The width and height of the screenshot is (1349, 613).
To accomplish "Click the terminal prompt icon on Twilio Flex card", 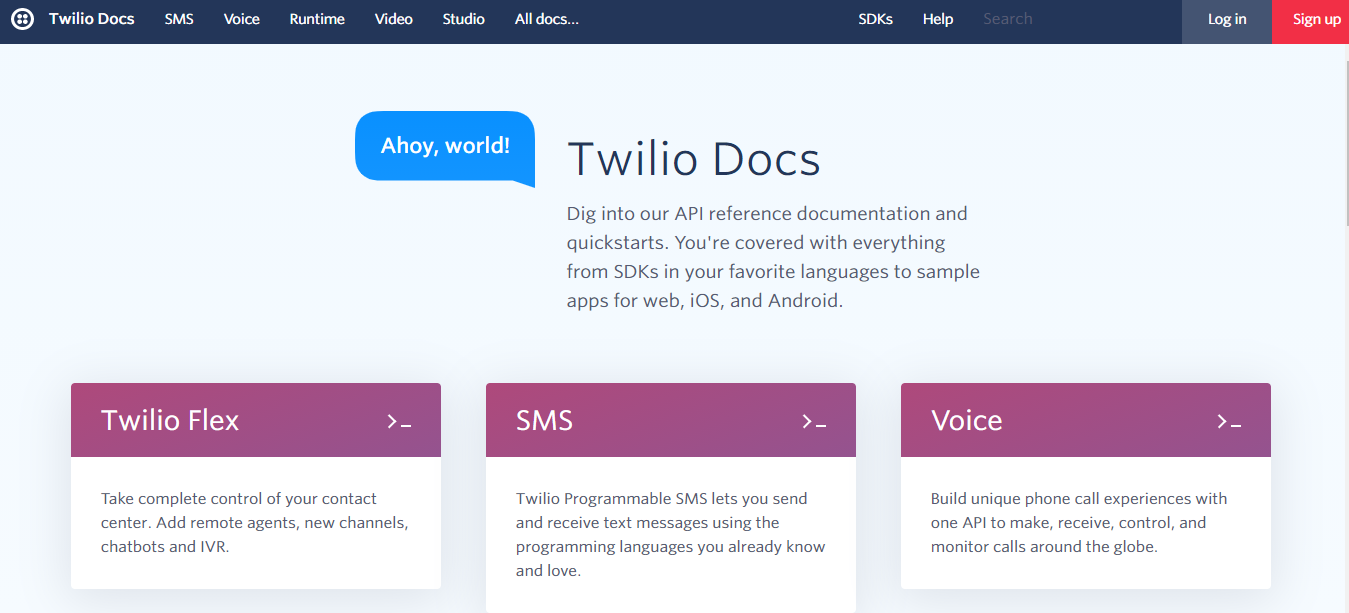I will [x=399, y=422].
